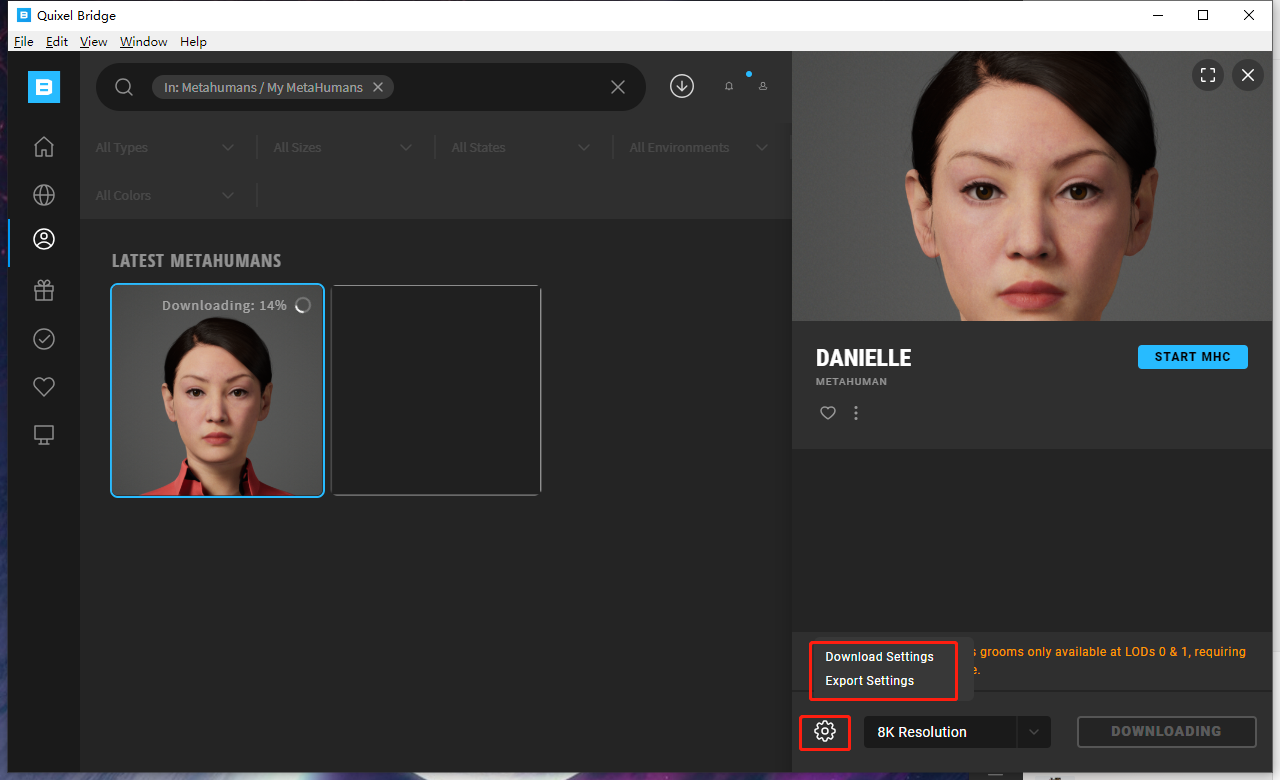
Task: Select the Danielle MetaHuman thumbnail
Action: click(217, 391)
